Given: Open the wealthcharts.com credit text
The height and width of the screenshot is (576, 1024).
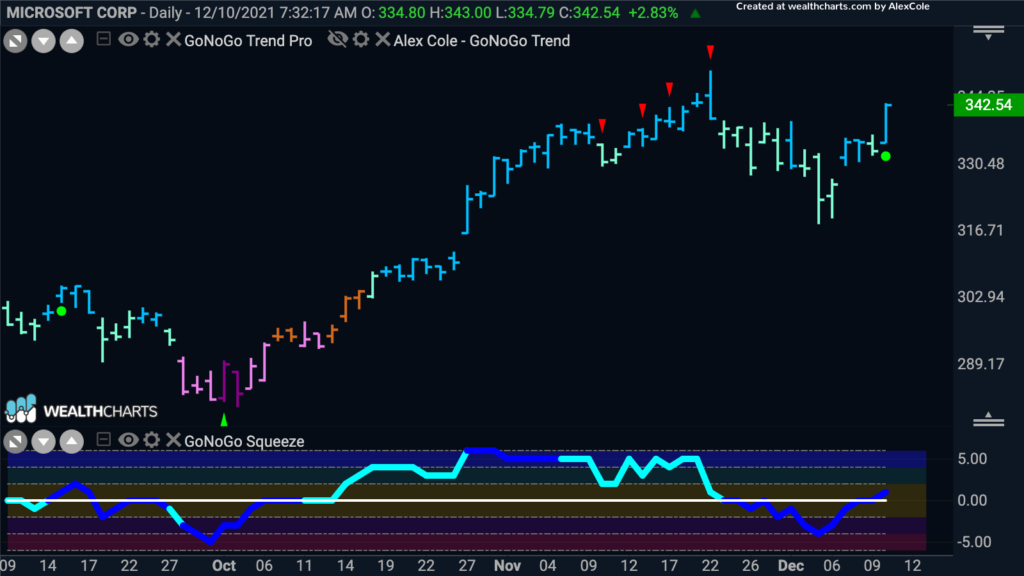Looking at the screenshot, I should coord(833,7).
